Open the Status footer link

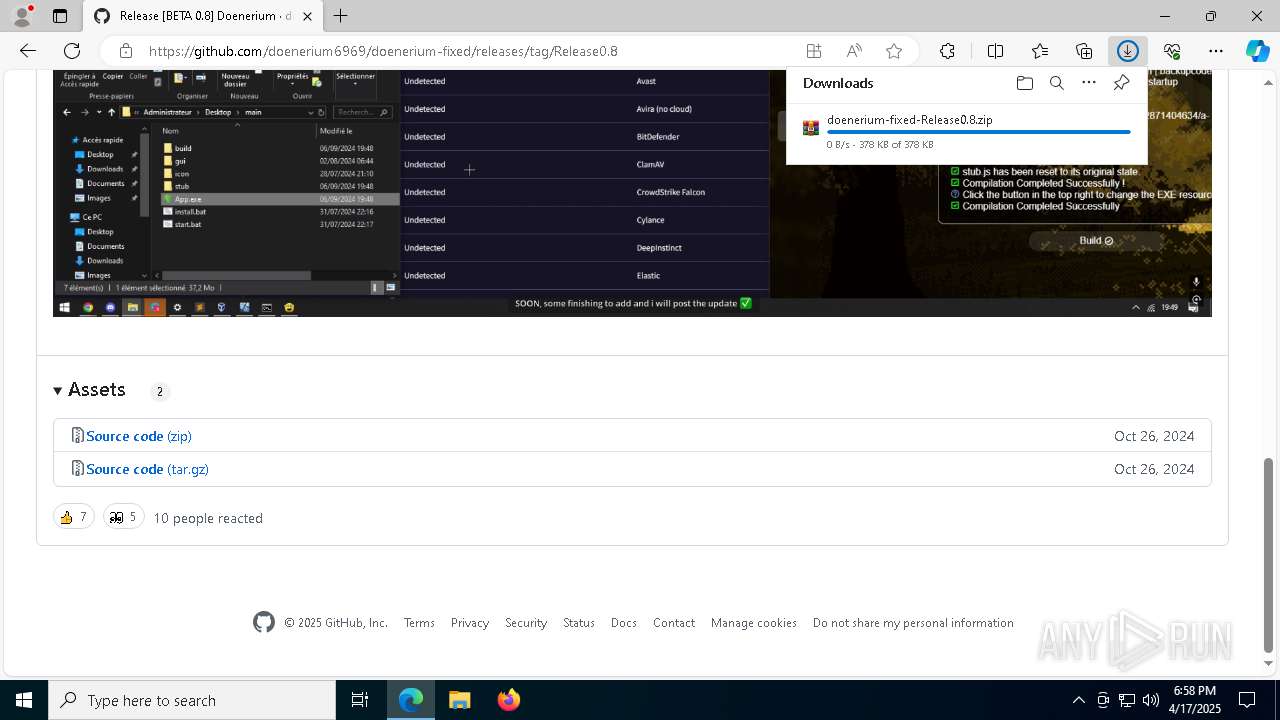[x=579, y=623]
